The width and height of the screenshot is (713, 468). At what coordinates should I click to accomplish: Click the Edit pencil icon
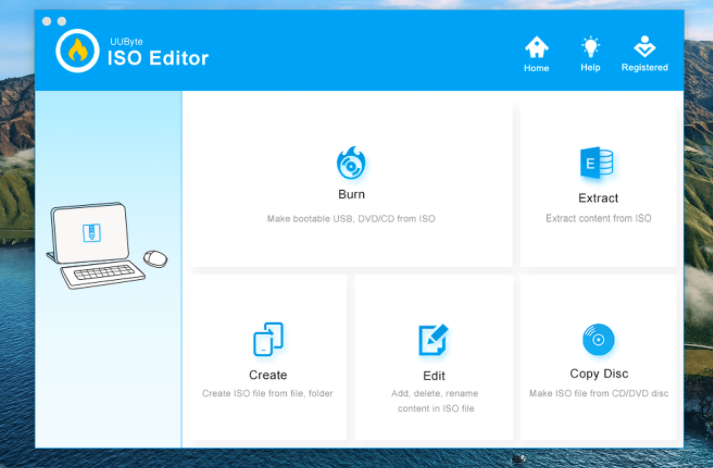pyautogui.click(x=433, y=340)
